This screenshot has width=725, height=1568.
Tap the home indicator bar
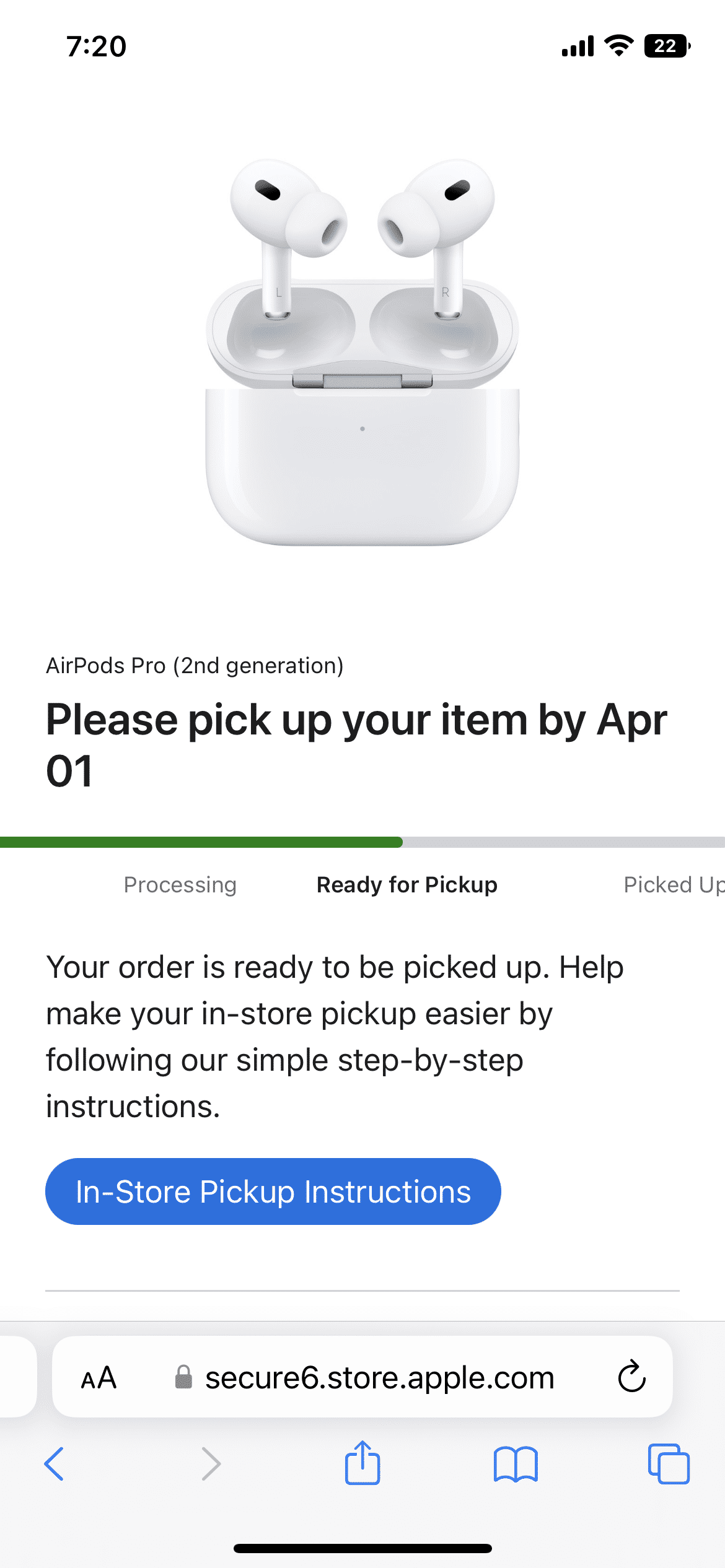pos(362,1548)
